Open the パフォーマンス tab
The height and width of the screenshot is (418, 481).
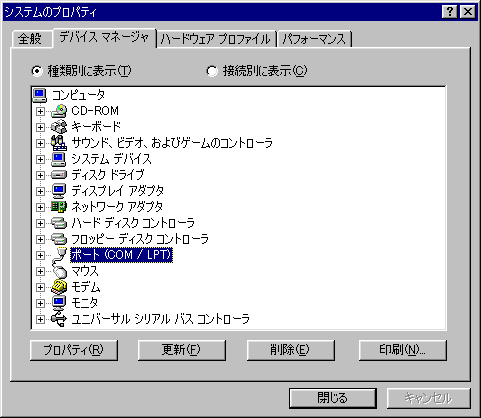tap(314, 39)
